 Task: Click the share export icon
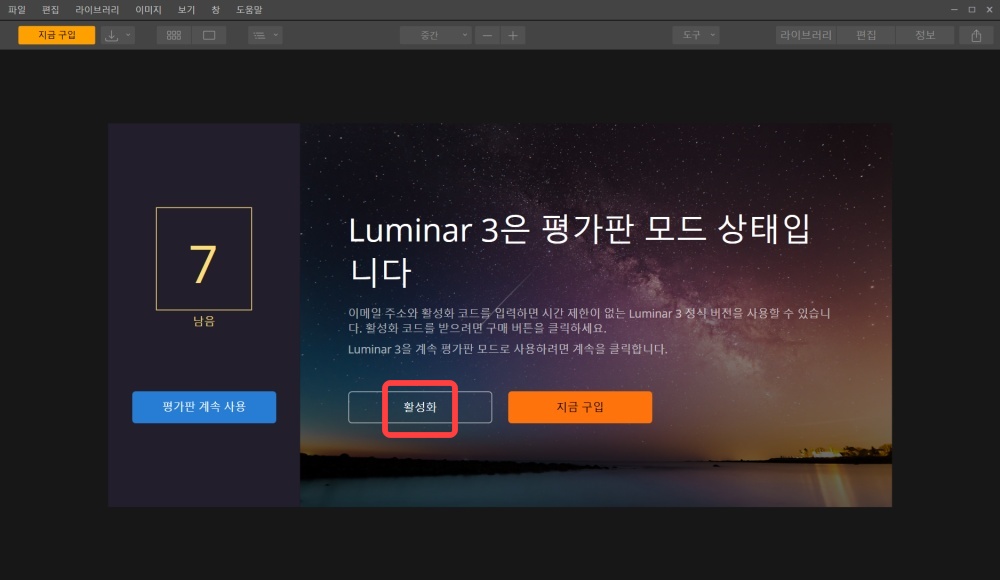[x=976, y=36]
